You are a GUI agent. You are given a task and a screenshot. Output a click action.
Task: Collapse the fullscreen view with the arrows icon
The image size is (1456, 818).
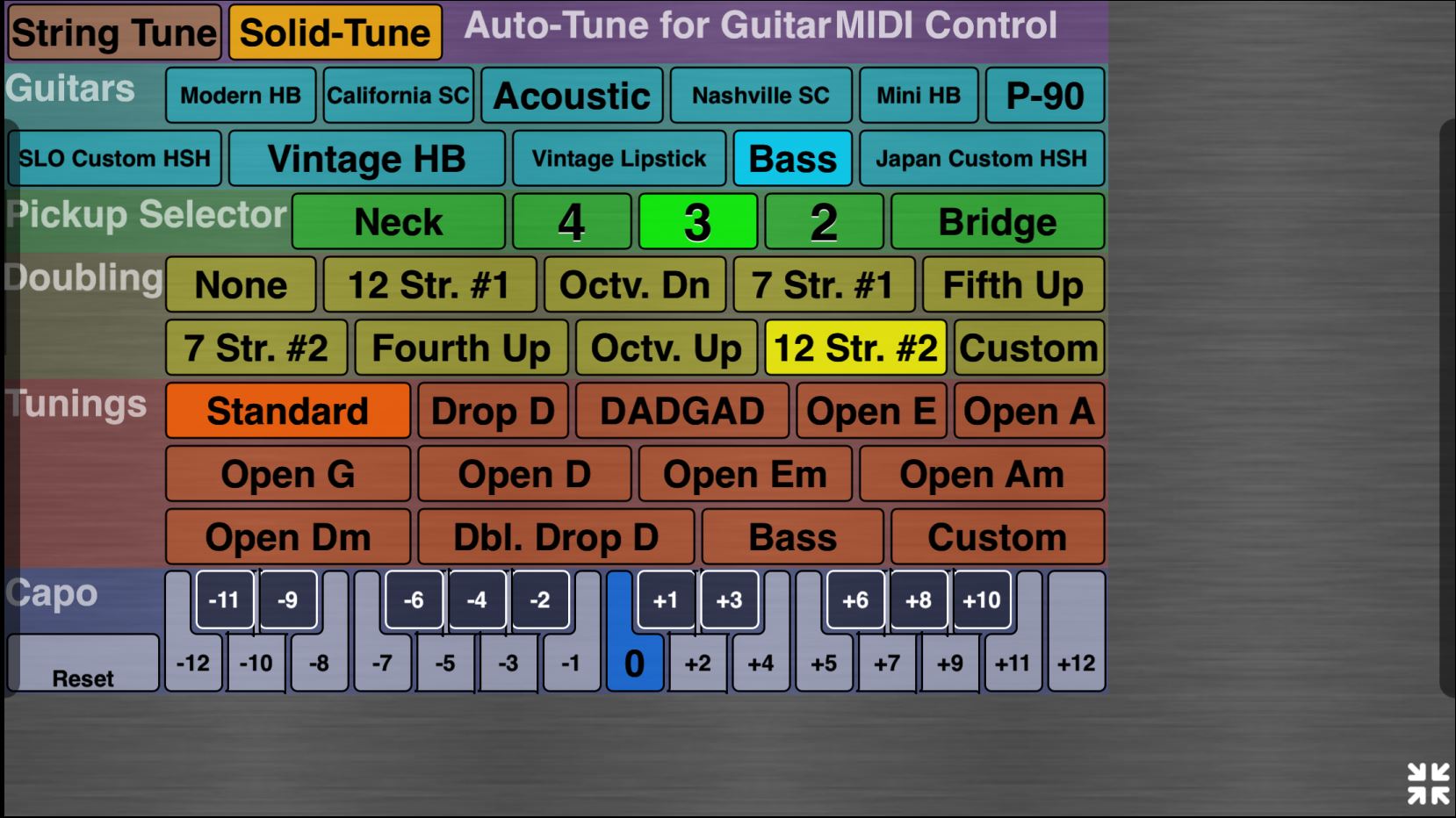pos(1428,783)
